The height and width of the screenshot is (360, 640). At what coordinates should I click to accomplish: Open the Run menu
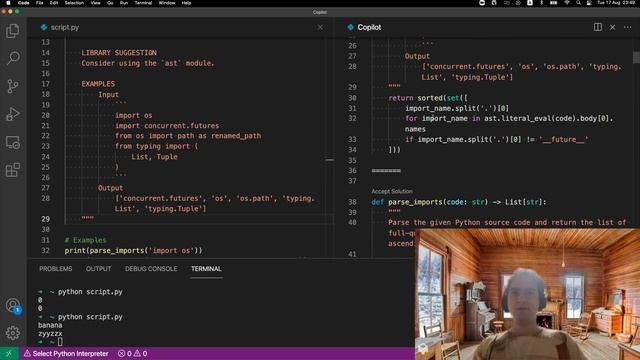pos(124,3)
